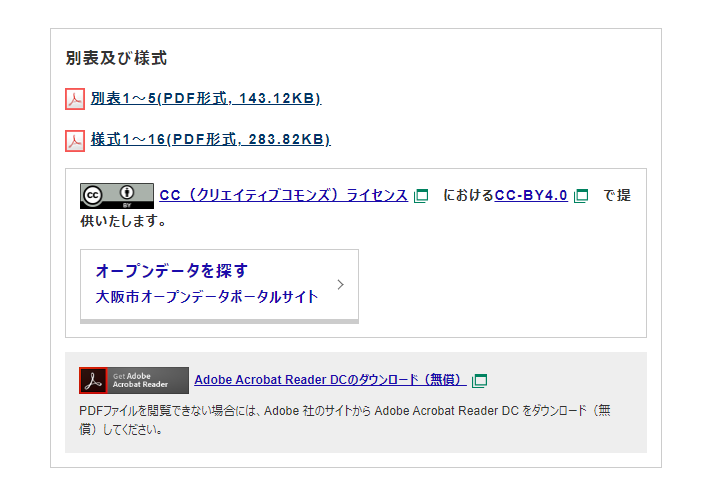Click Adobe Acrobat Reader DCのダウンロード link
722x486 pixels.
coord(328,380)
